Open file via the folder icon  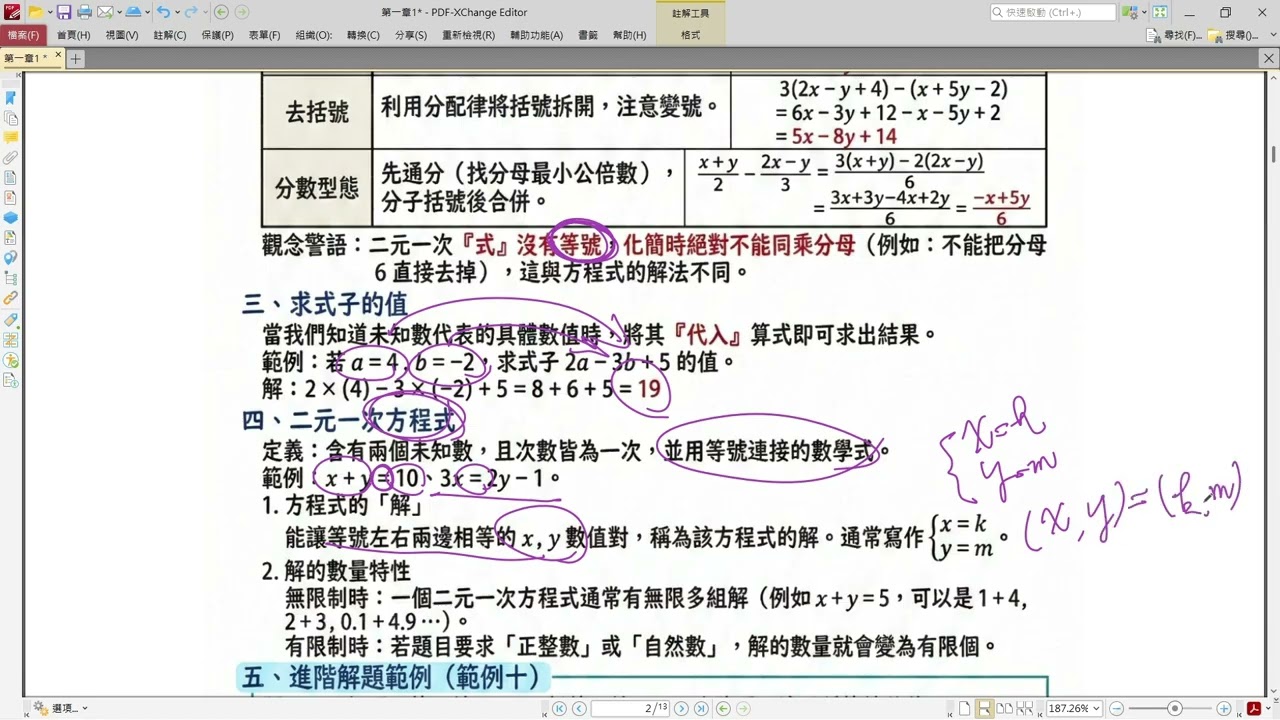[35, 12]
